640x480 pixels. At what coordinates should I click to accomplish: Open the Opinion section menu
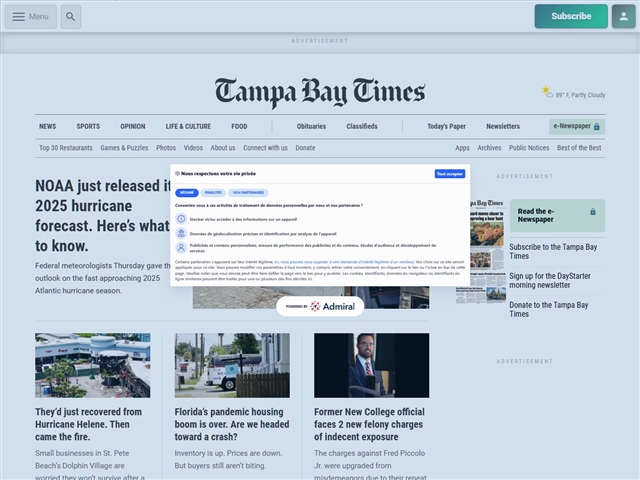pos(133,127)
